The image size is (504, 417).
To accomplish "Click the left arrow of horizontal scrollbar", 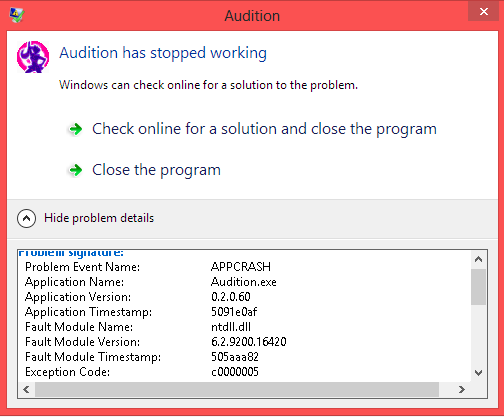I will (x=26, y=389).
